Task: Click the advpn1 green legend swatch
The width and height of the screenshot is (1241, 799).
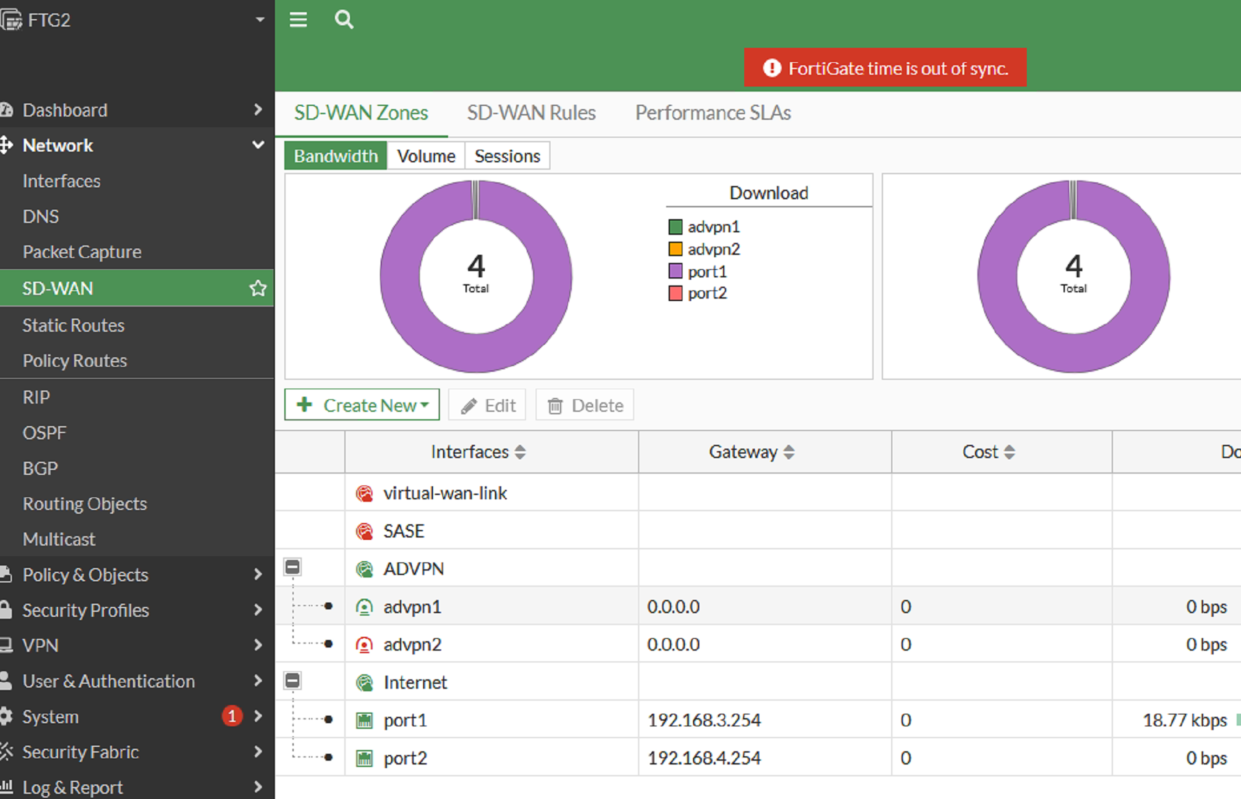Action: tap(675, 227)
